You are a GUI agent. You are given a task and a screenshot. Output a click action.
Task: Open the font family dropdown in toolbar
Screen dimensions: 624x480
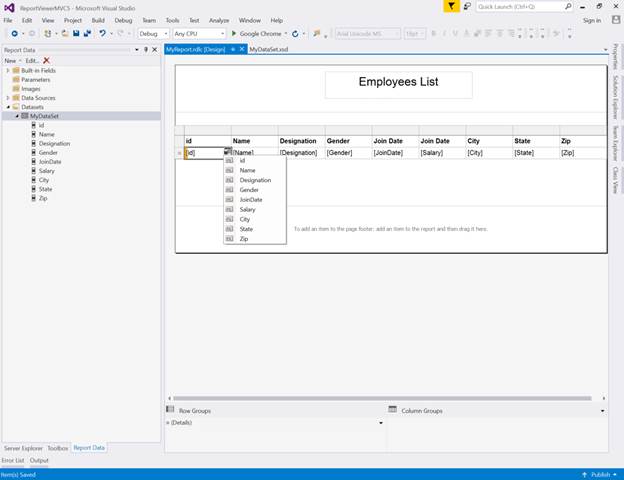368,34
